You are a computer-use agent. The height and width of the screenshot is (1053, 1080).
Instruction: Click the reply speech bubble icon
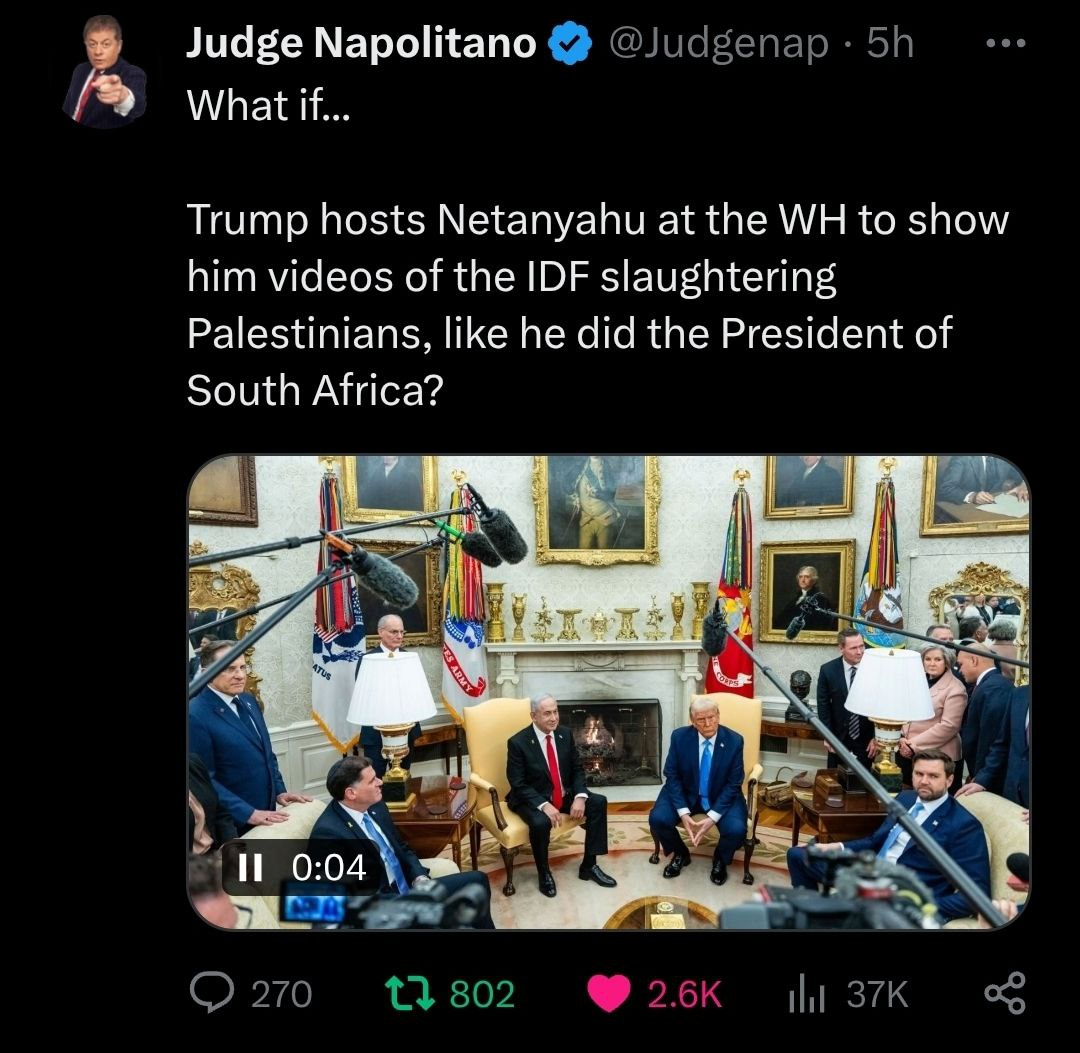[x=211, y=993]
